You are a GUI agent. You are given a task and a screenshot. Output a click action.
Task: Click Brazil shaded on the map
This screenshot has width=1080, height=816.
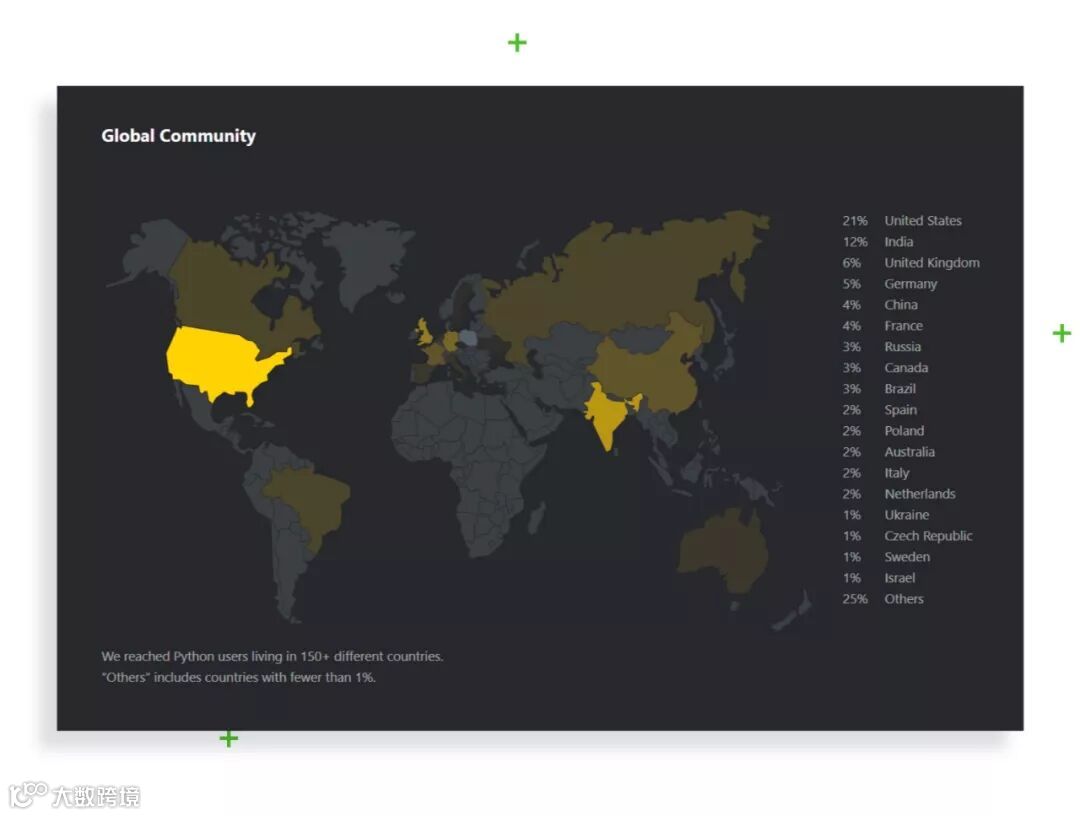coord(310,503)
